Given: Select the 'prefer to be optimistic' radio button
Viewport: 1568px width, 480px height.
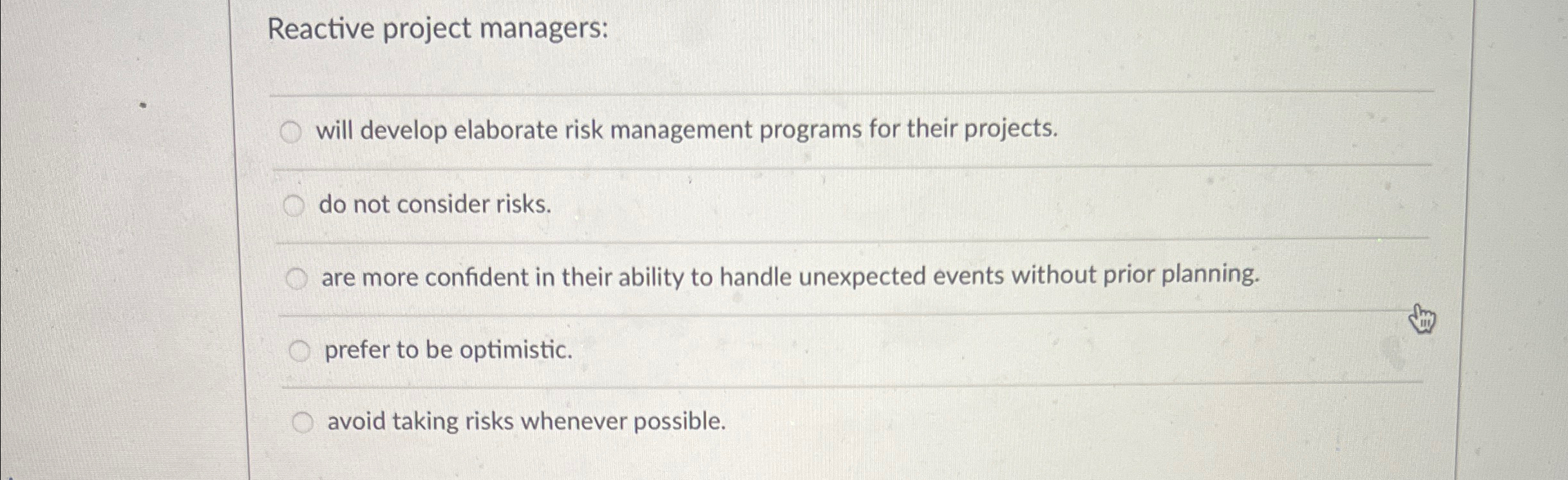Looking at the screenshot, I should tap(300, 350).
